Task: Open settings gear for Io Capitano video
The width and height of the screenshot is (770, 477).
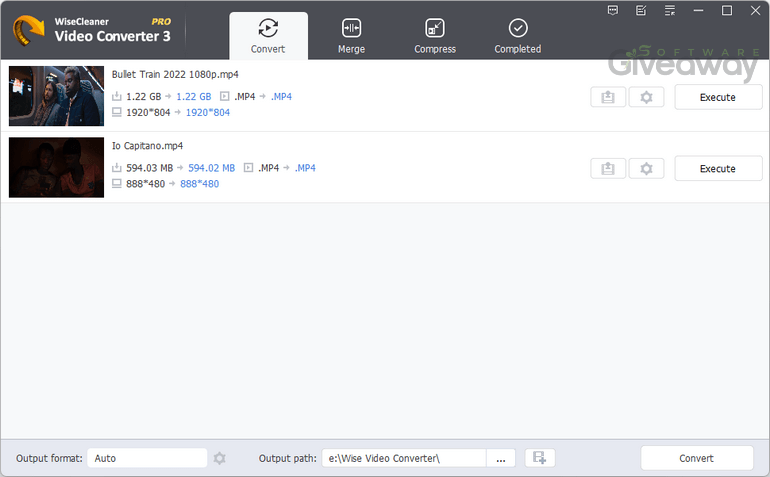Action: click(x=646, y=169)
